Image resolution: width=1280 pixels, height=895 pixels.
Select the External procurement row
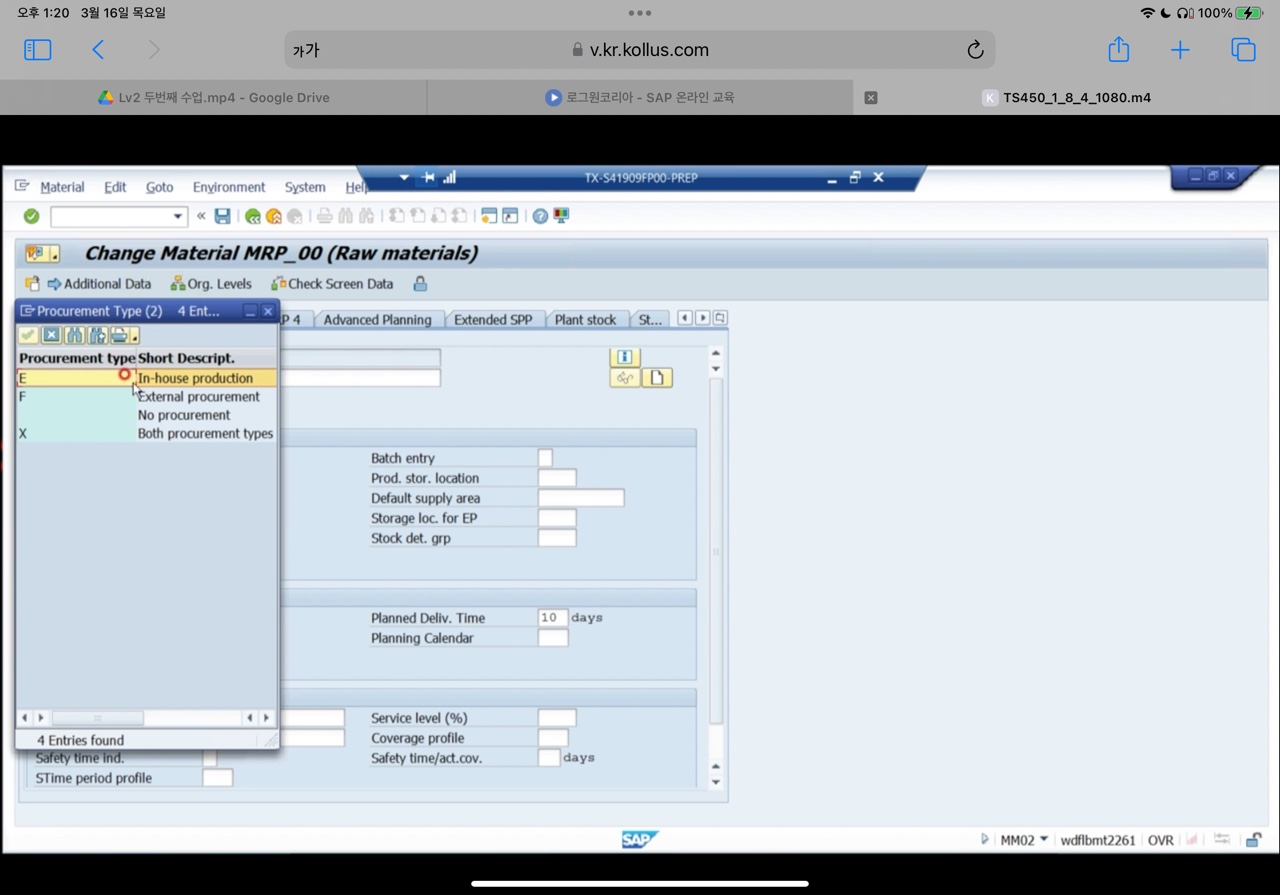tap(146, 397)
